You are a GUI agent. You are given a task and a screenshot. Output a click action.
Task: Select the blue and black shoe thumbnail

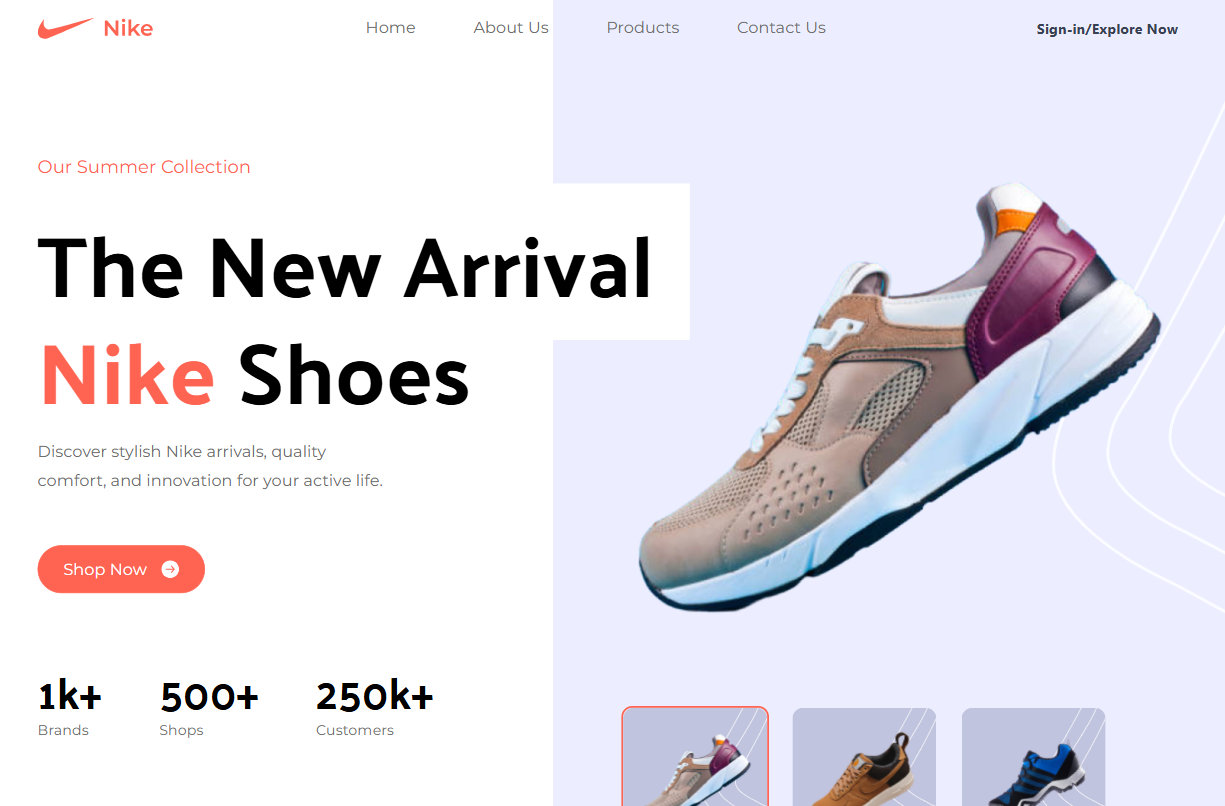pyautogui.click(x=1033, y=757)
